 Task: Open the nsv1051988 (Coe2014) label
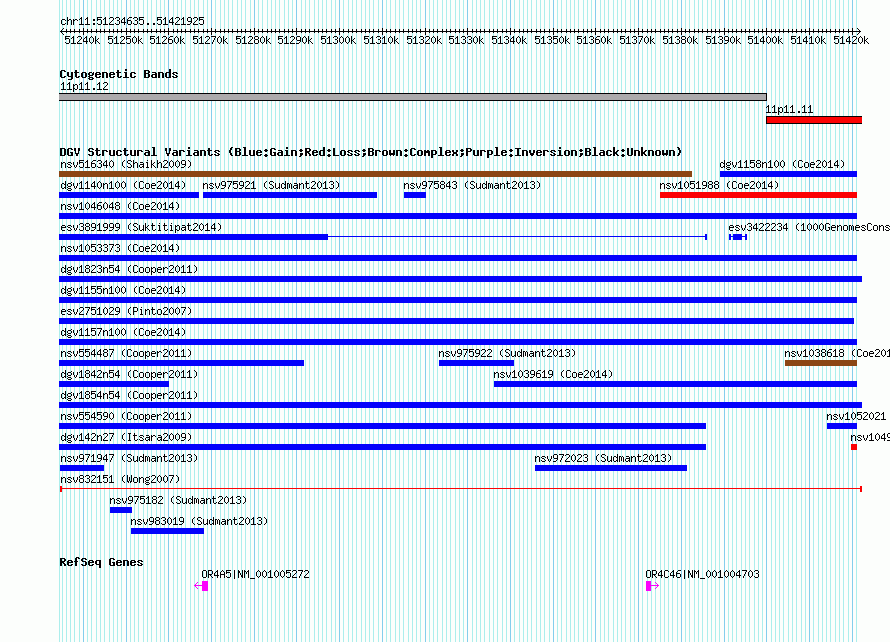click(719, 186)
